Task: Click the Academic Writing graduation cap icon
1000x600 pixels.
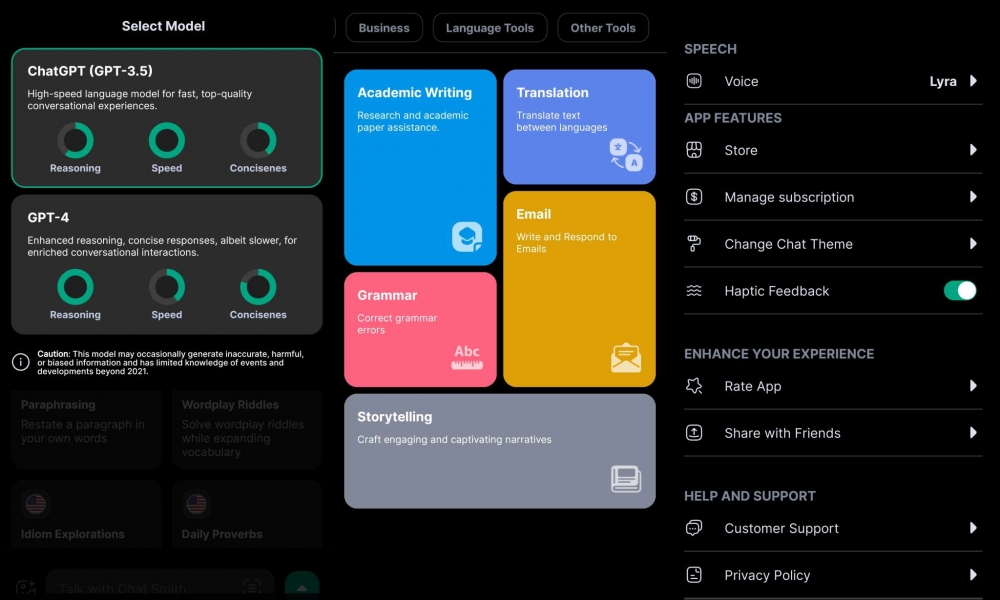Action: 467,237
